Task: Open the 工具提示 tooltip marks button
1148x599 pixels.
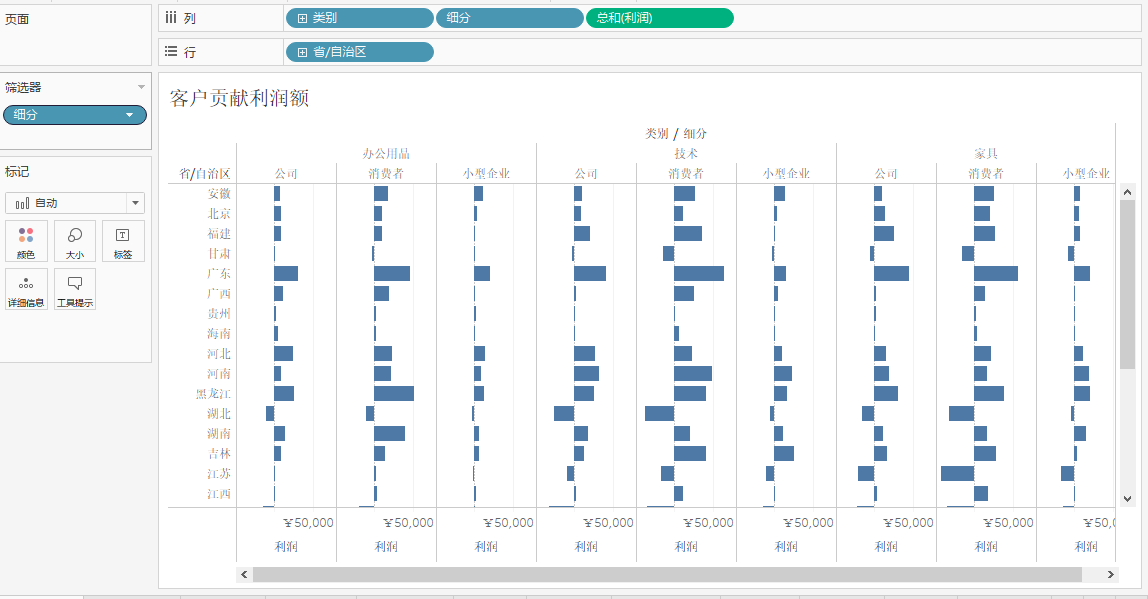Action: click(x=75, y=289)
